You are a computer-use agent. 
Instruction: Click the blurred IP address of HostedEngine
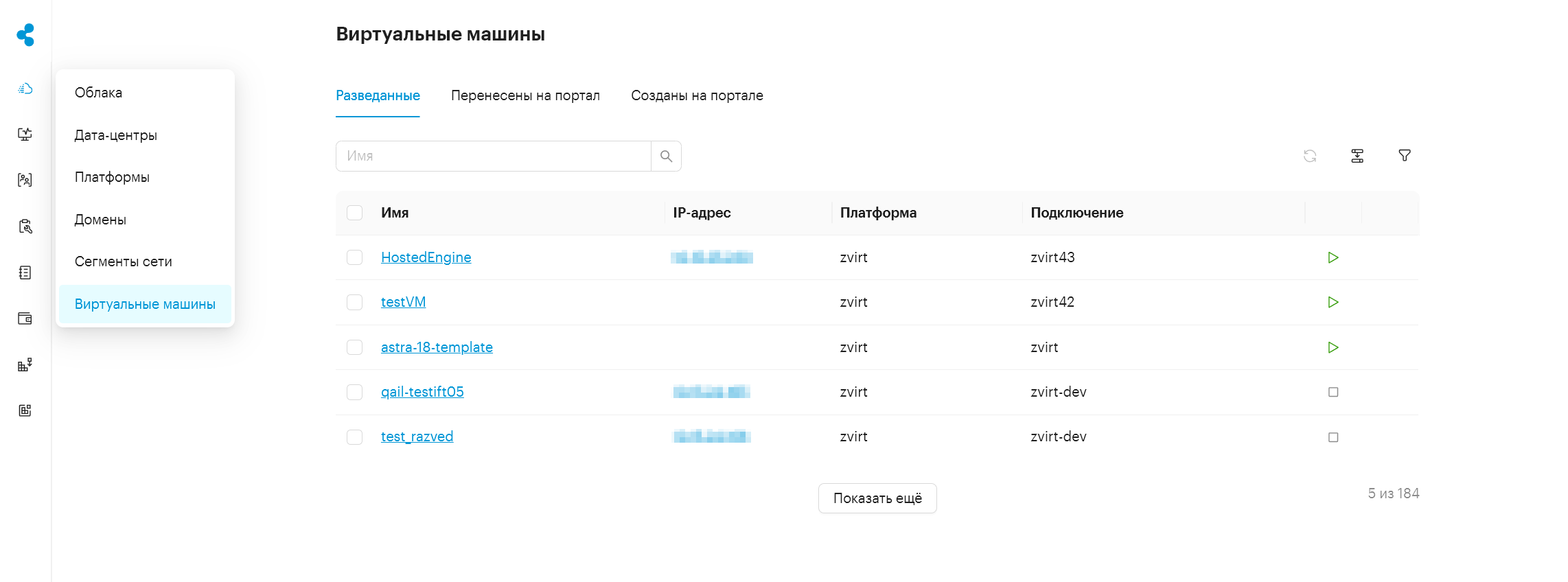point(712,257)
